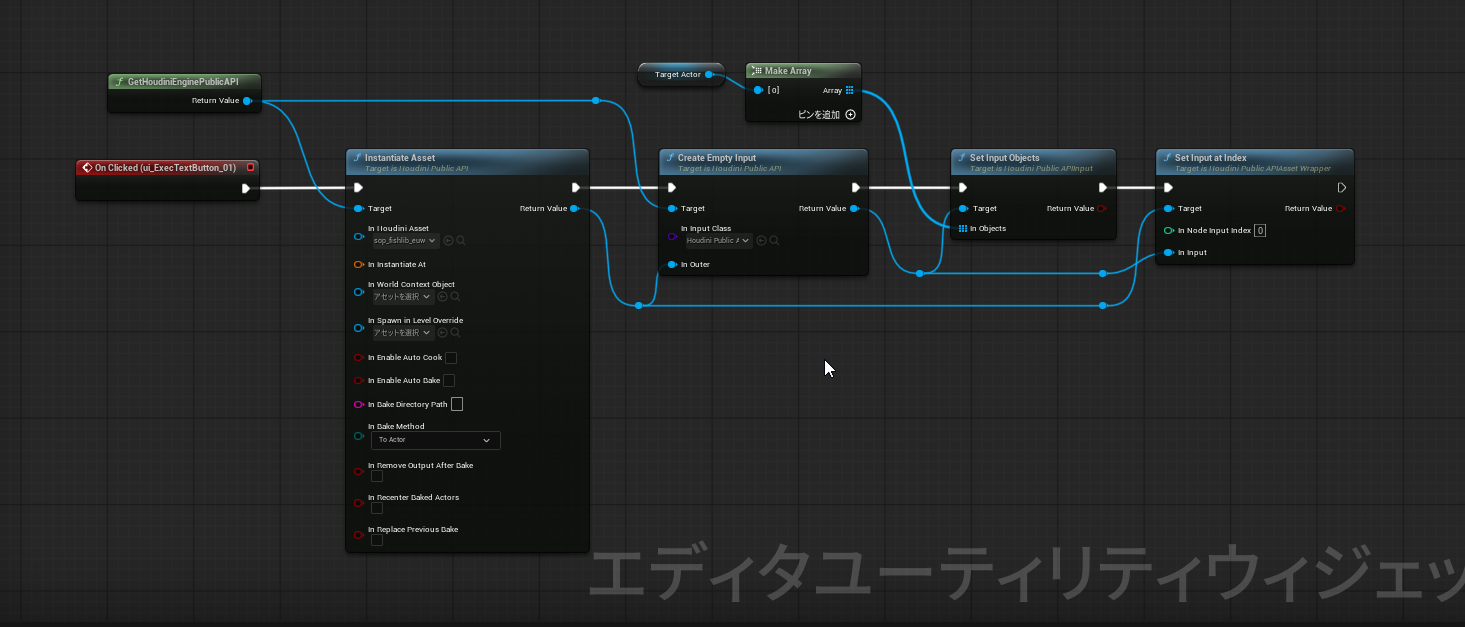
Task: Toggle the In Enable Auto Bake checkbox
Action: coord(449,381)
